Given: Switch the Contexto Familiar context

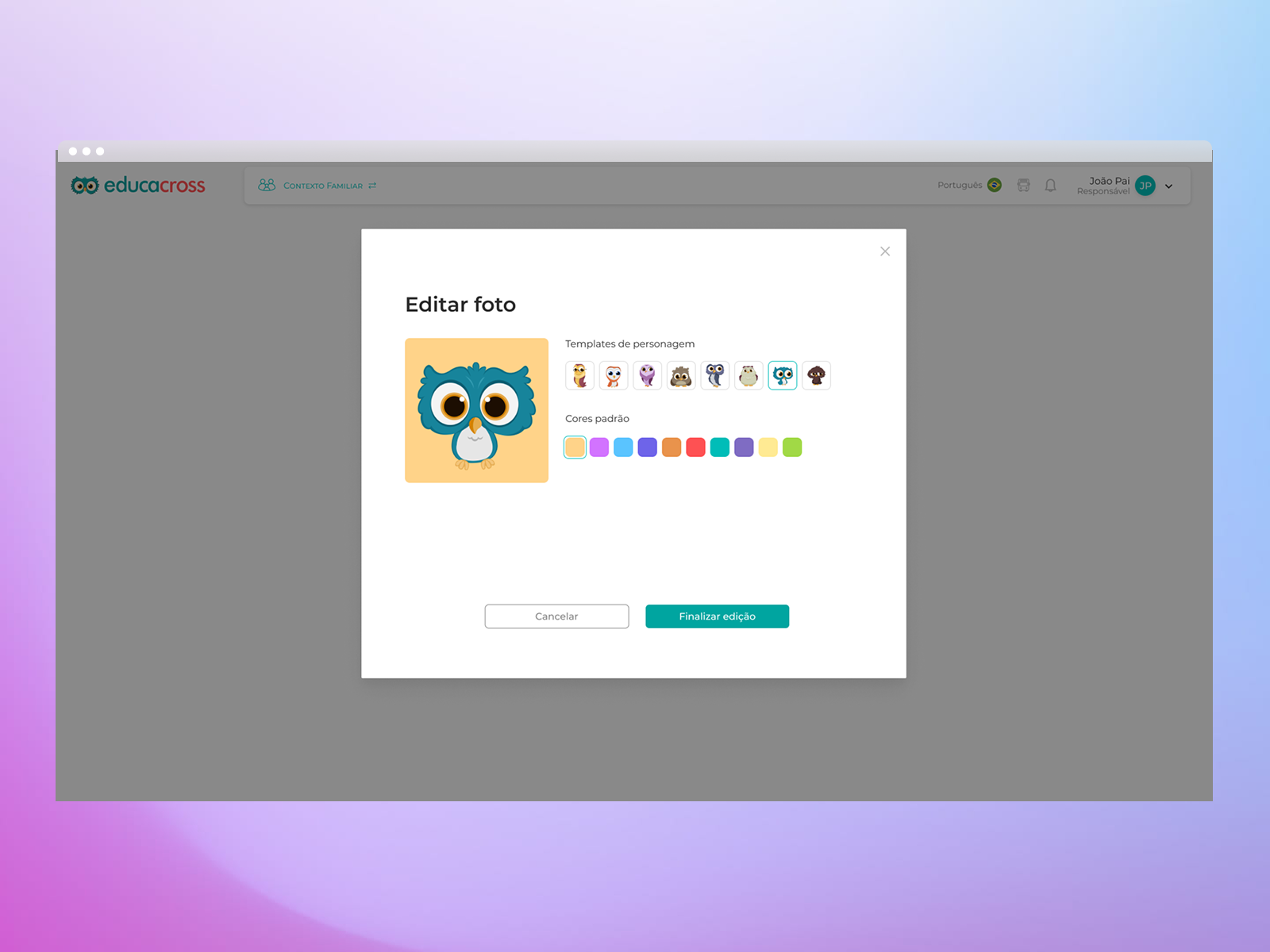Looking at the screenshot, I should click(x=317, y=186).
